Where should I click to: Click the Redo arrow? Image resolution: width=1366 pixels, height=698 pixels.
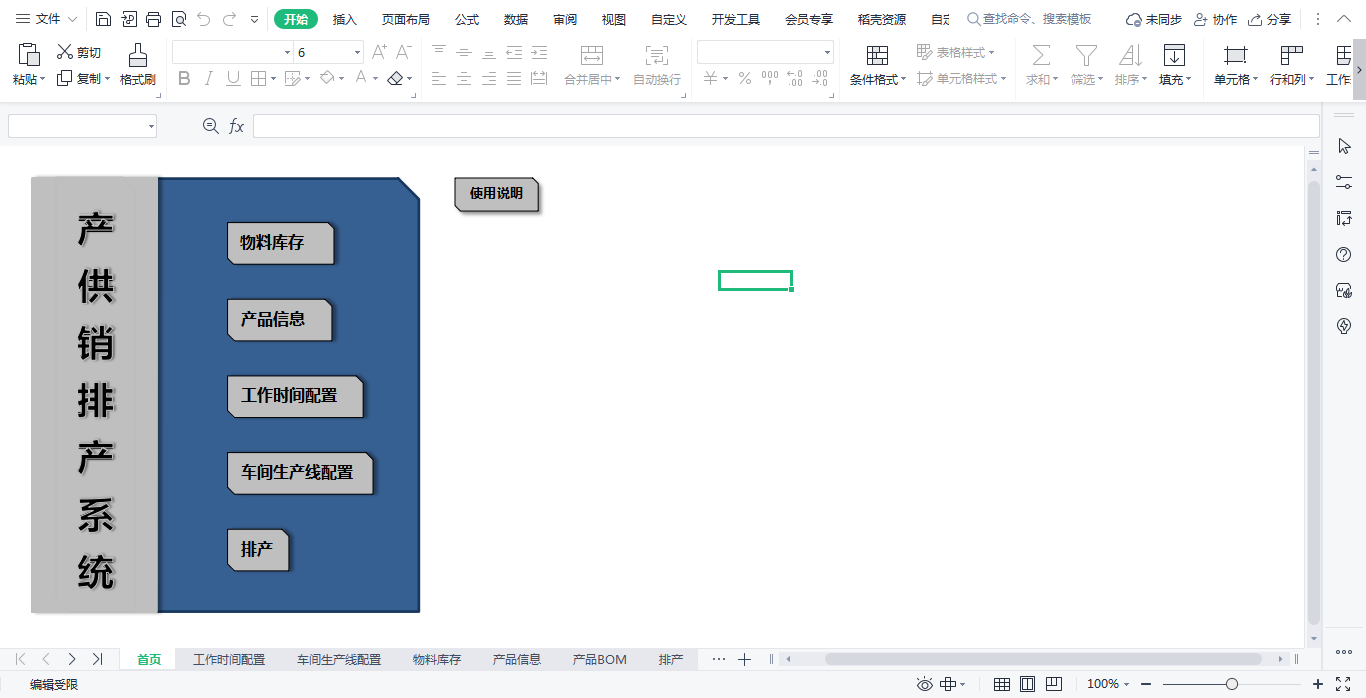[x=229, y=19]
